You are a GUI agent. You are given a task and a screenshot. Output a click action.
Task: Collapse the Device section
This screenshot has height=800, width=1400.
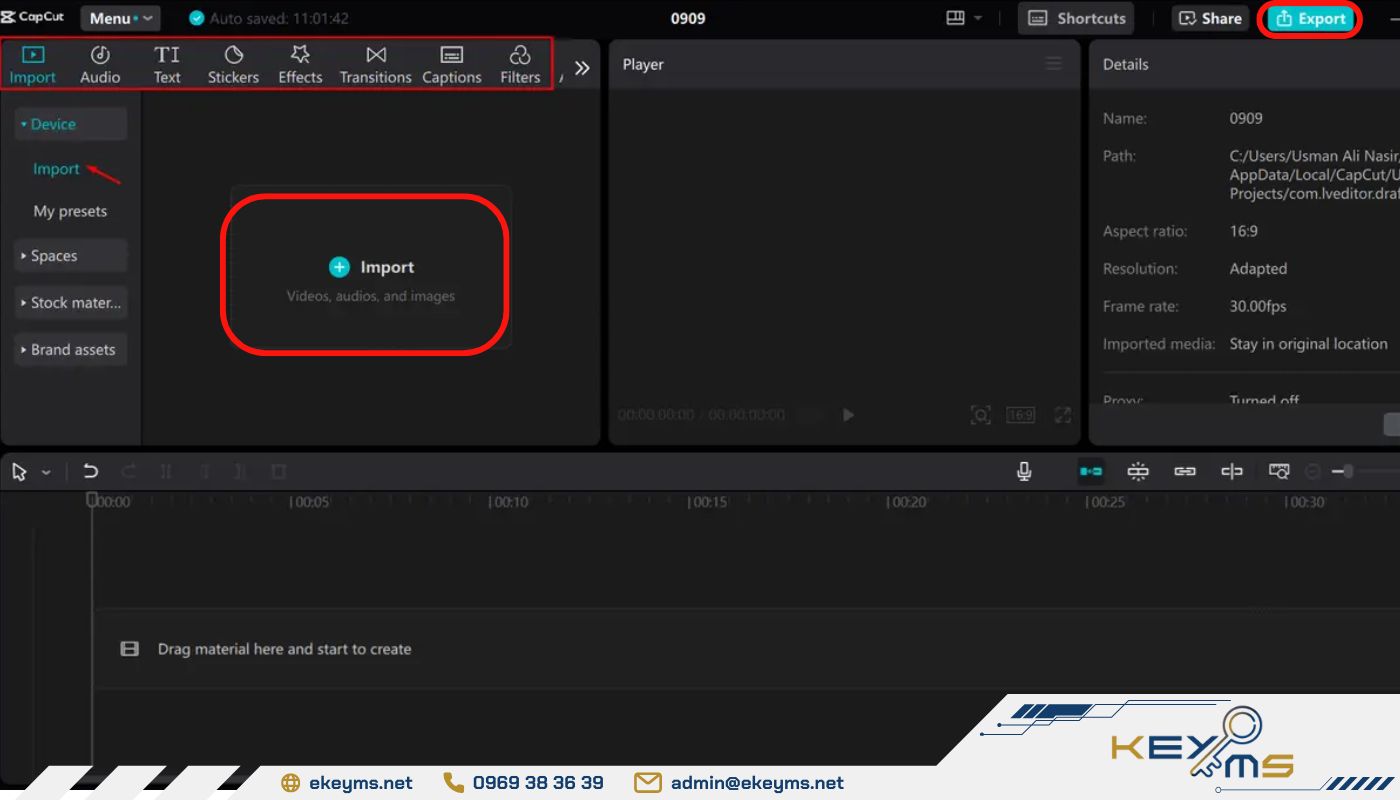[x=70, y=124]
